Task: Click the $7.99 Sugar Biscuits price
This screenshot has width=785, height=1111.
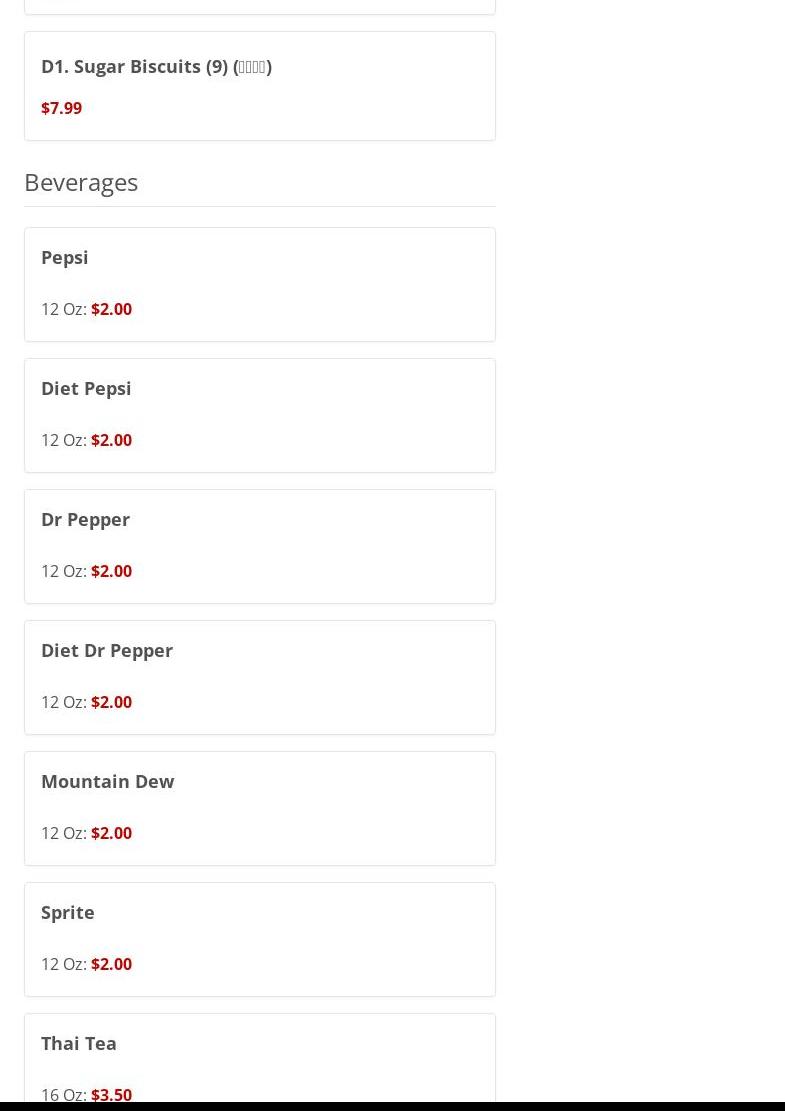Action: pos(61,108)
